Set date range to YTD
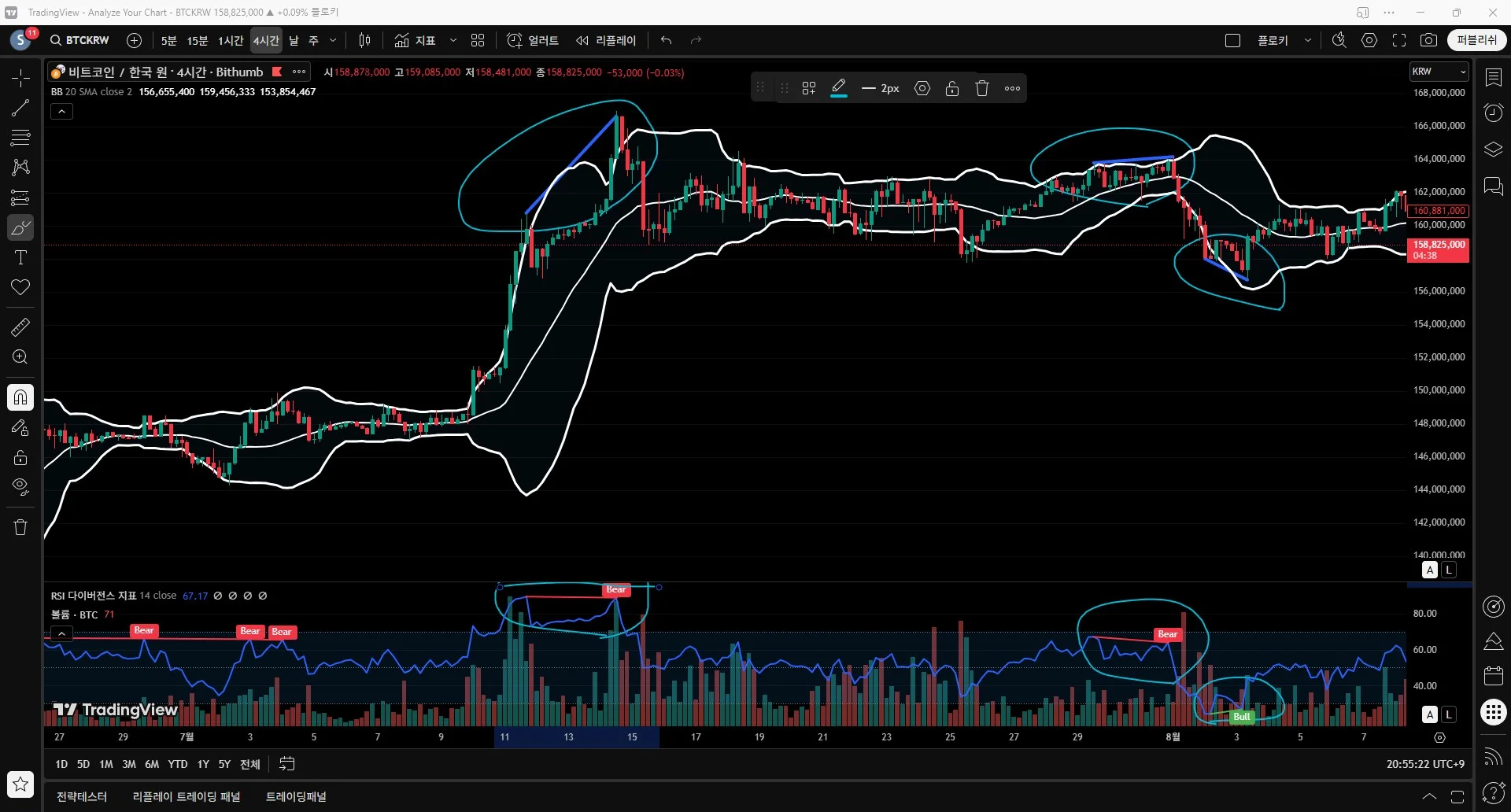This screenshot has height=812, width=1511. [178, 764]
